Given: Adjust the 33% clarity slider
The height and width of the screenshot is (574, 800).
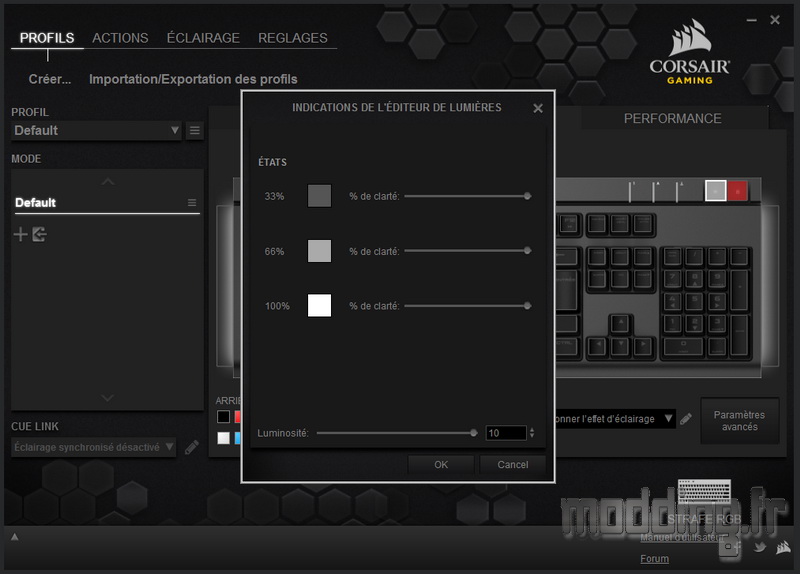Looking at the screenshot, I should click(x=468, y=196).
